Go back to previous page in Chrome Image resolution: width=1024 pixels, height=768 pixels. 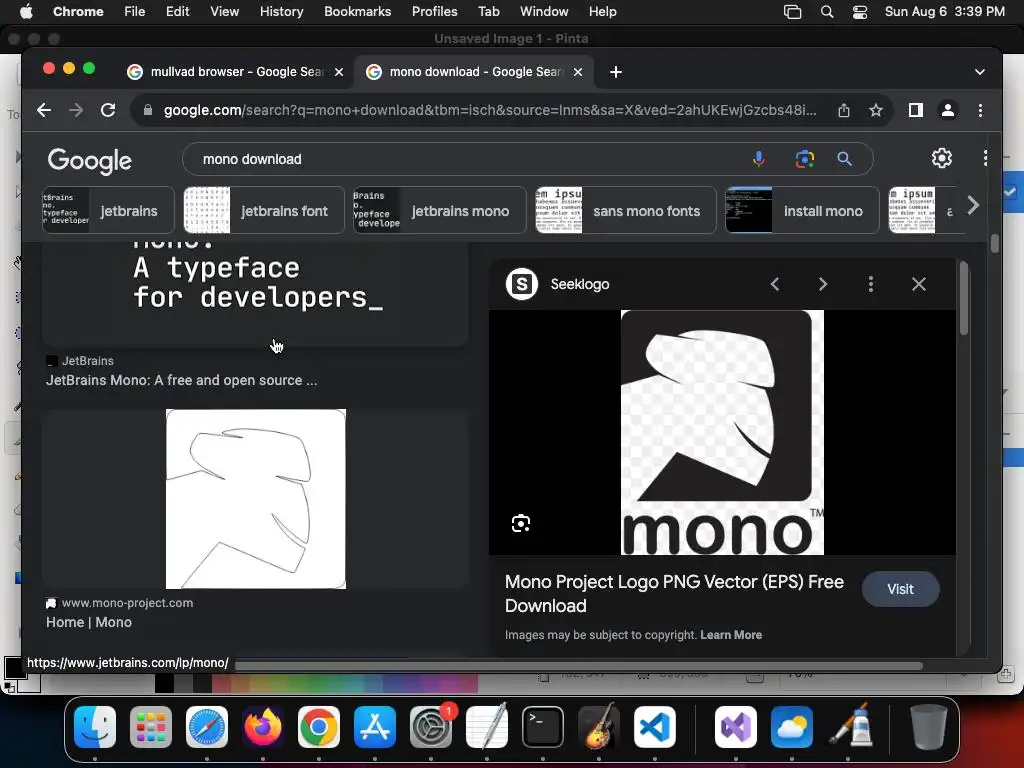(44, 110)
